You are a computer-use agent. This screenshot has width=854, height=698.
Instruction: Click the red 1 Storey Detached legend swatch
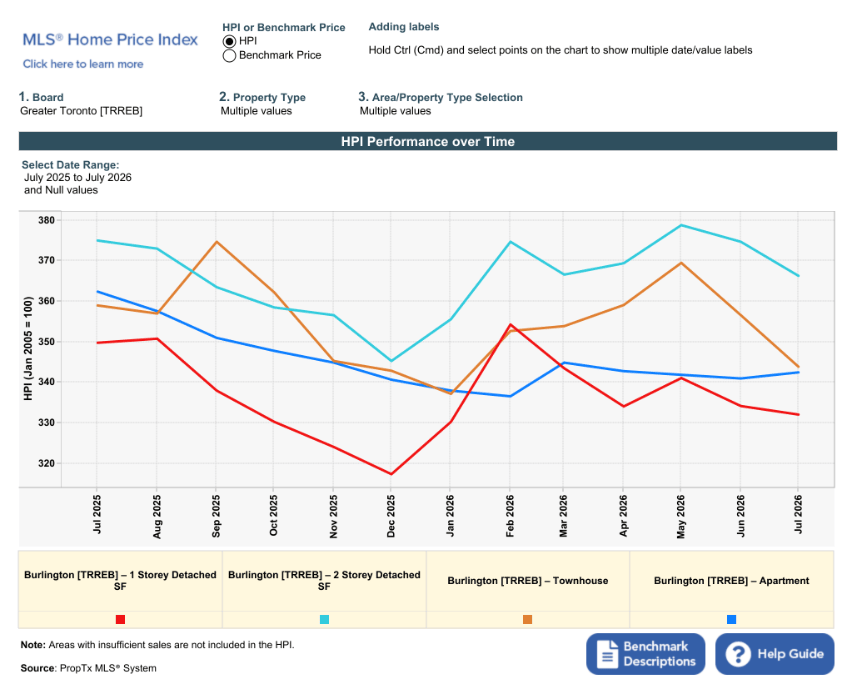click(120, 619)
